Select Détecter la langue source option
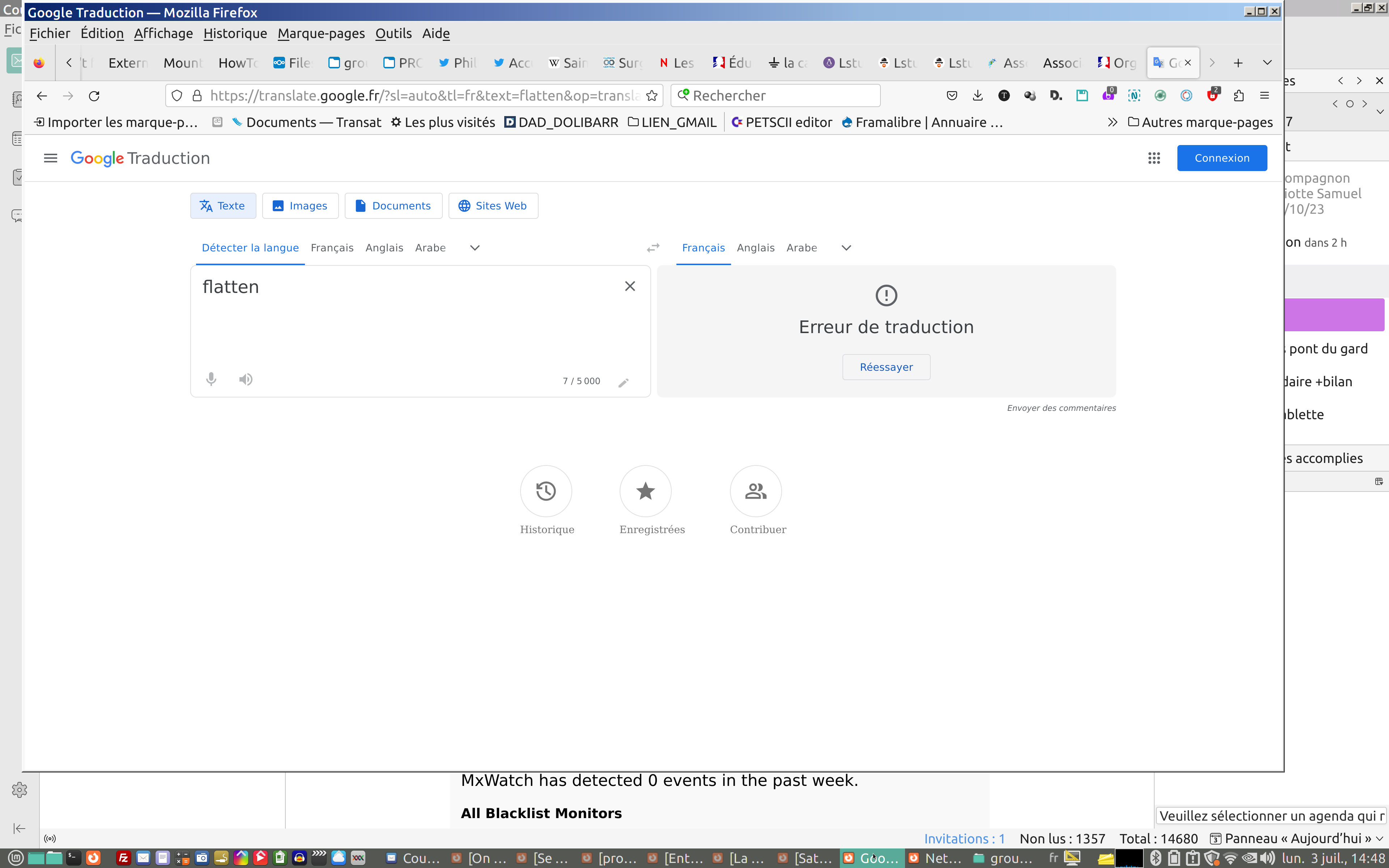Screen dimensions: 1389x868 coord(250,247)
